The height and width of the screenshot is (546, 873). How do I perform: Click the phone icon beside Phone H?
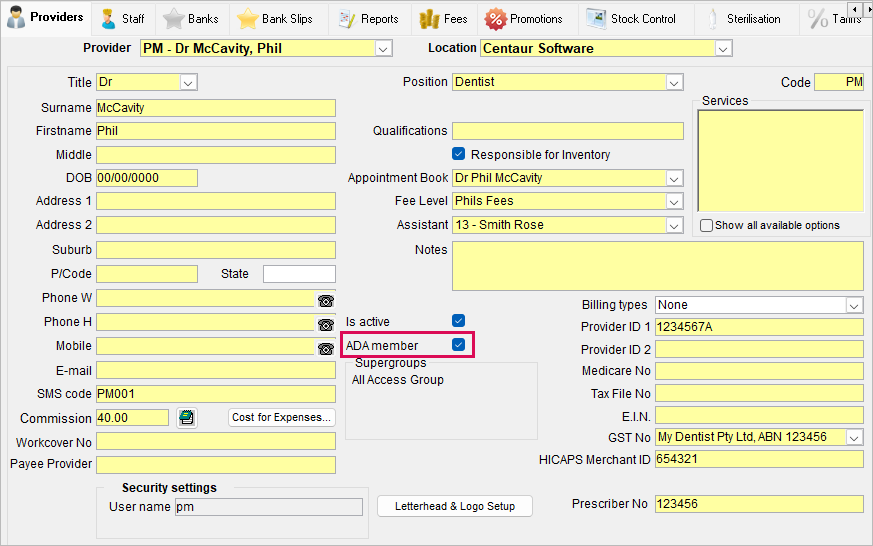coord(326,324)
